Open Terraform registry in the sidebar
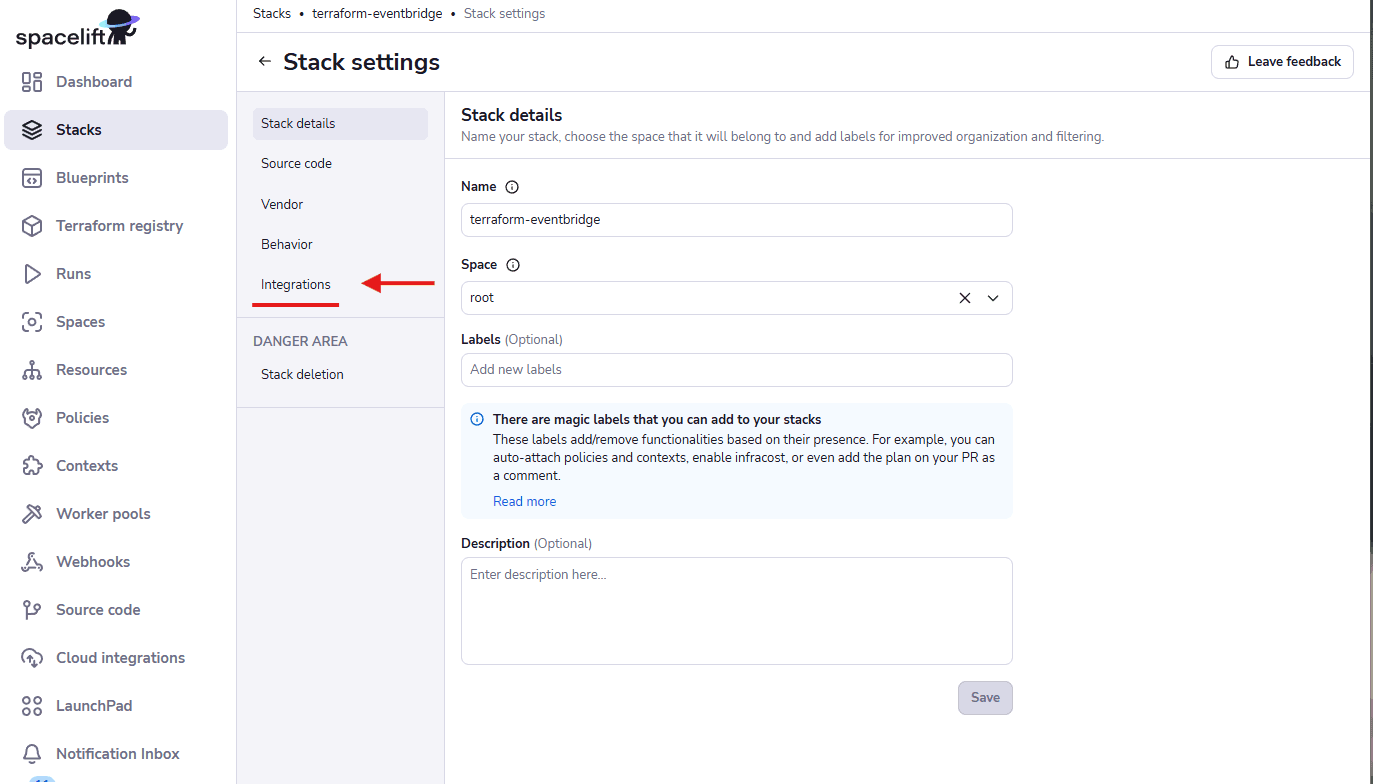Image resolution: width=1373 pixels, height=784 pixels. [x=116, y=226]
